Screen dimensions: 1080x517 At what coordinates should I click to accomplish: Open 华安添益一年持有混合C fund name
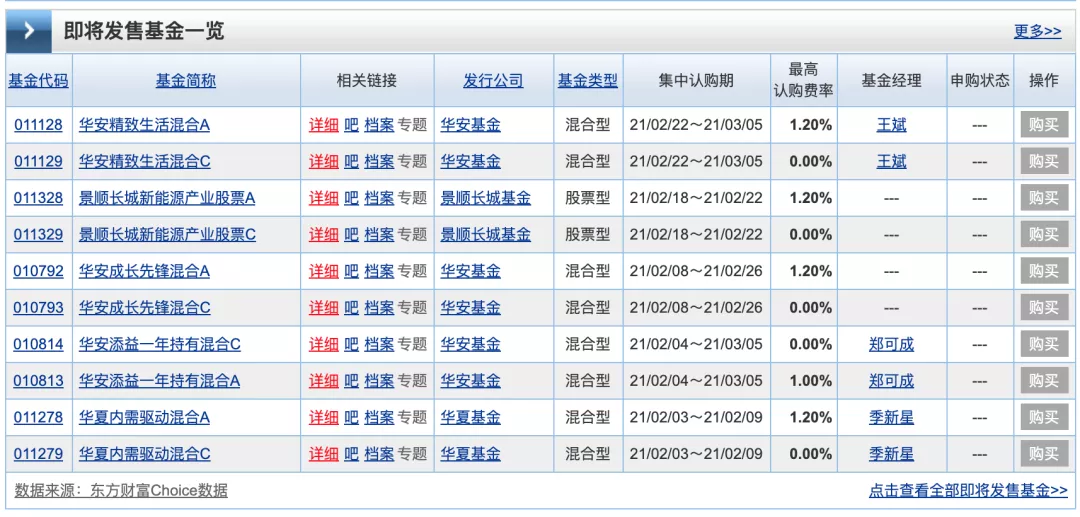click(x=160, y=344)
